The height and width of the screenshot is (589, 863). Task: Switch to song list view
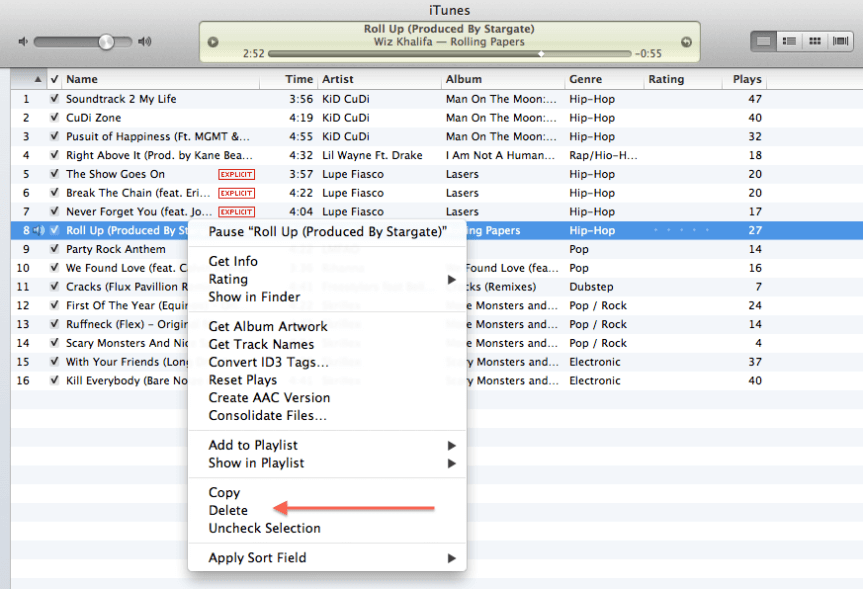[764, 41]
